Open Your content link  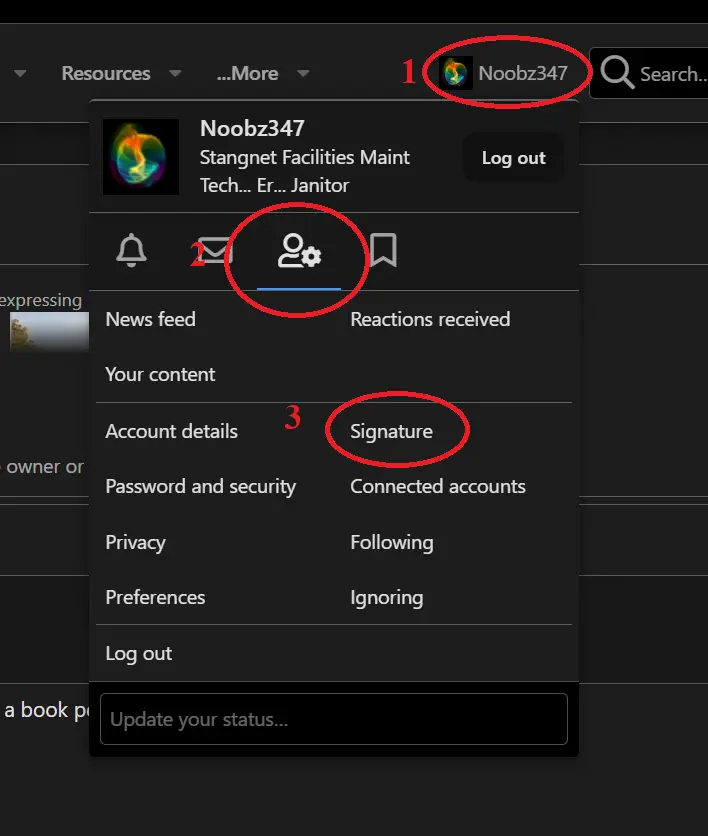(160, 374)
